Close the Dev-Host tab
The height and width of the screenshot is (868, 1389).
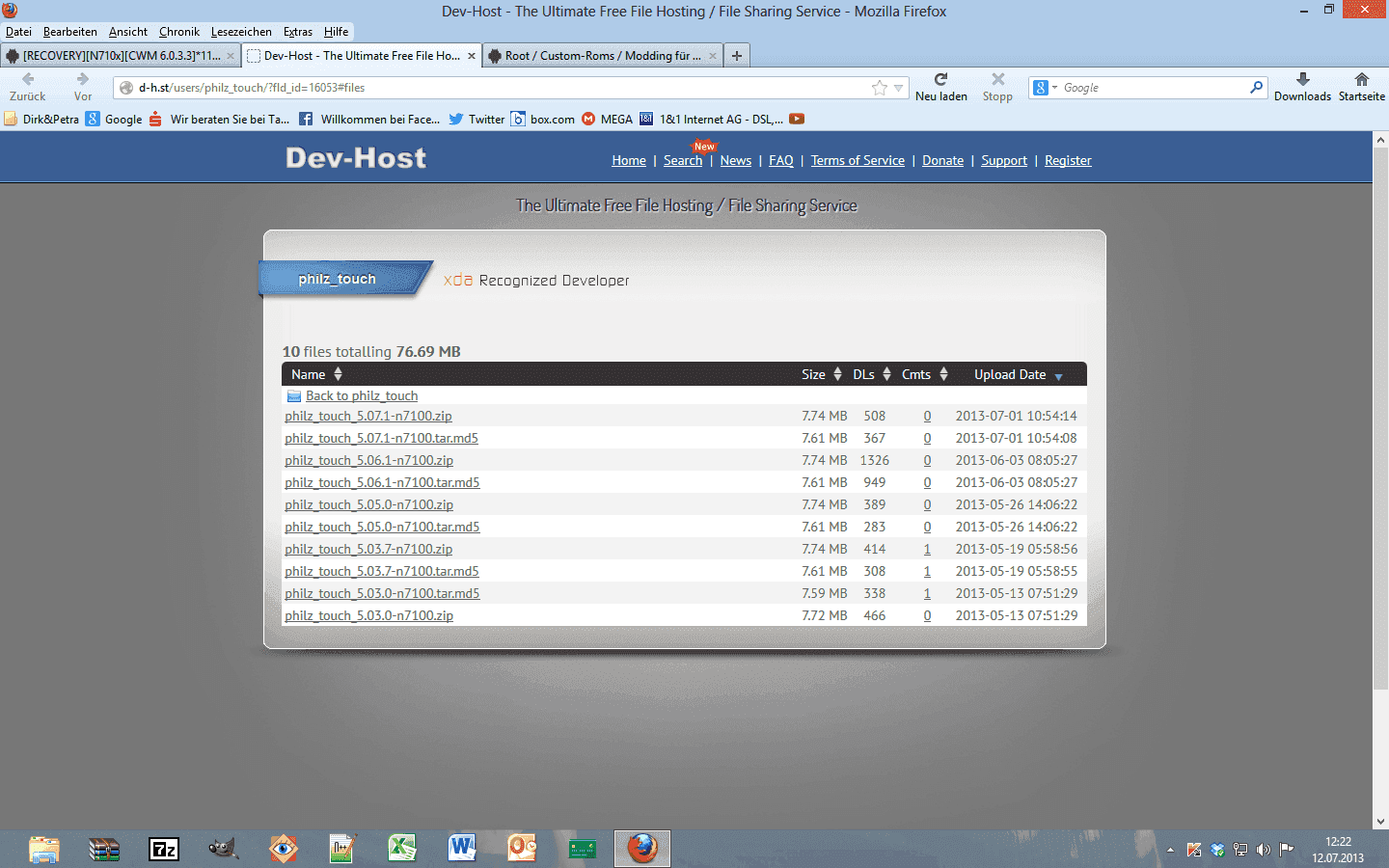[x=472, y=56]
